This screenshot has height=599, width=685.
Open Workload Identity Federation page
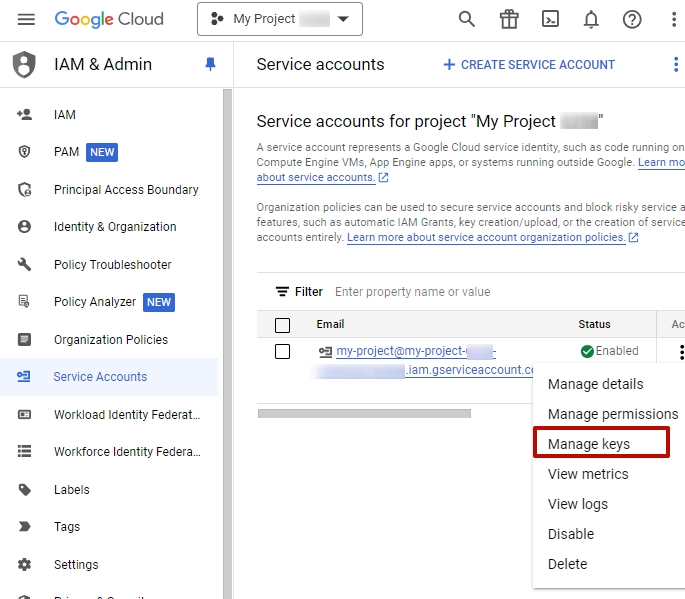tap(127, 415)
